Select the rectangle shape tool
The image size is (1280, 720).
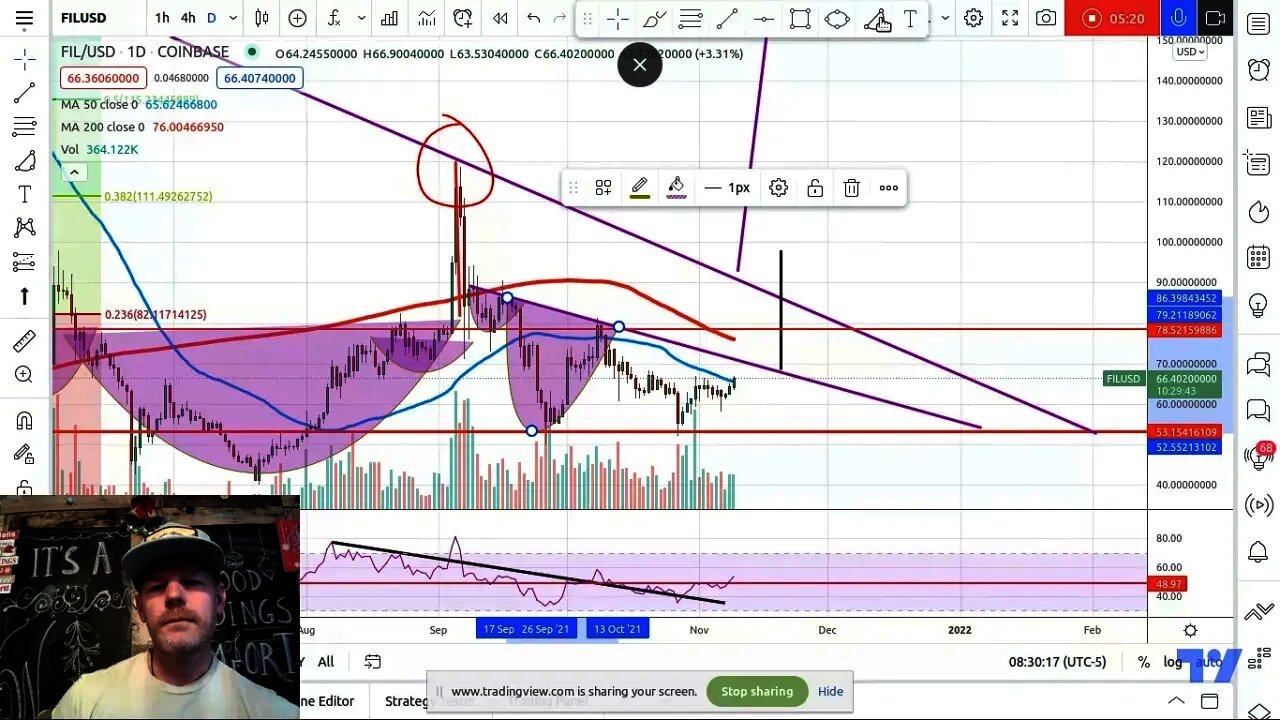(x=800, y=18)
